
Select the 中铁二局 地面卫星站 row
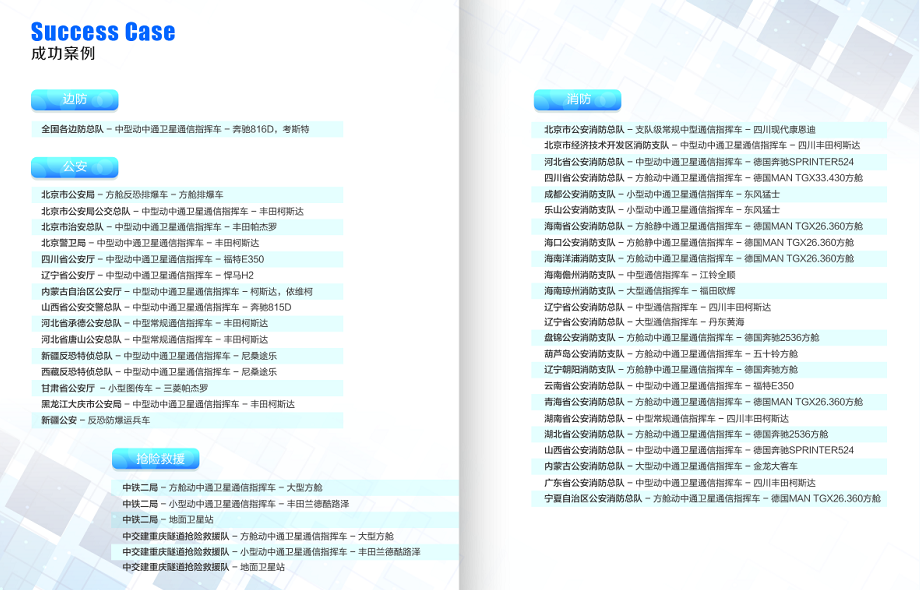(x=285, y=520)
